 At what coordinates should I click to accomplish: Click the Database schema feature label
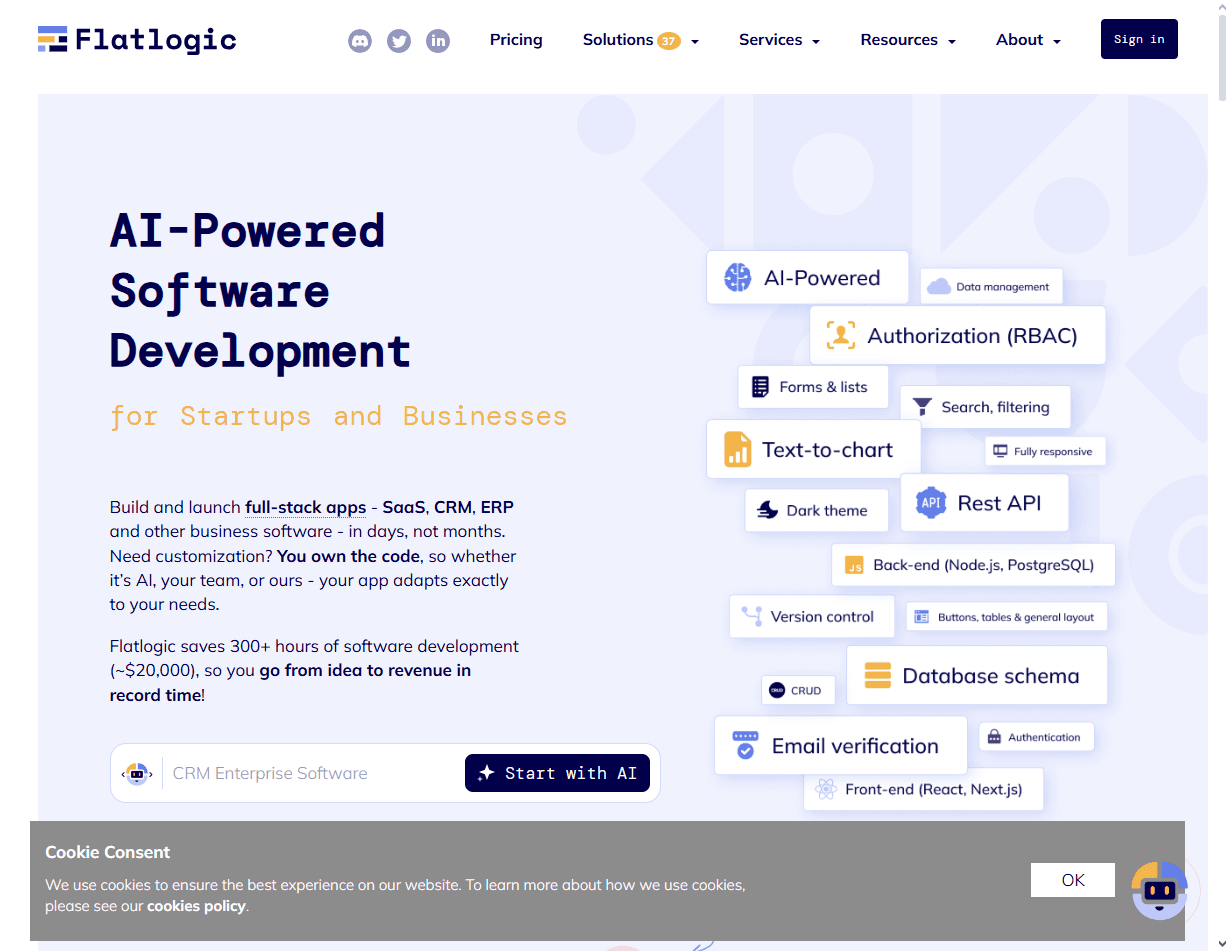click(990, 676)
